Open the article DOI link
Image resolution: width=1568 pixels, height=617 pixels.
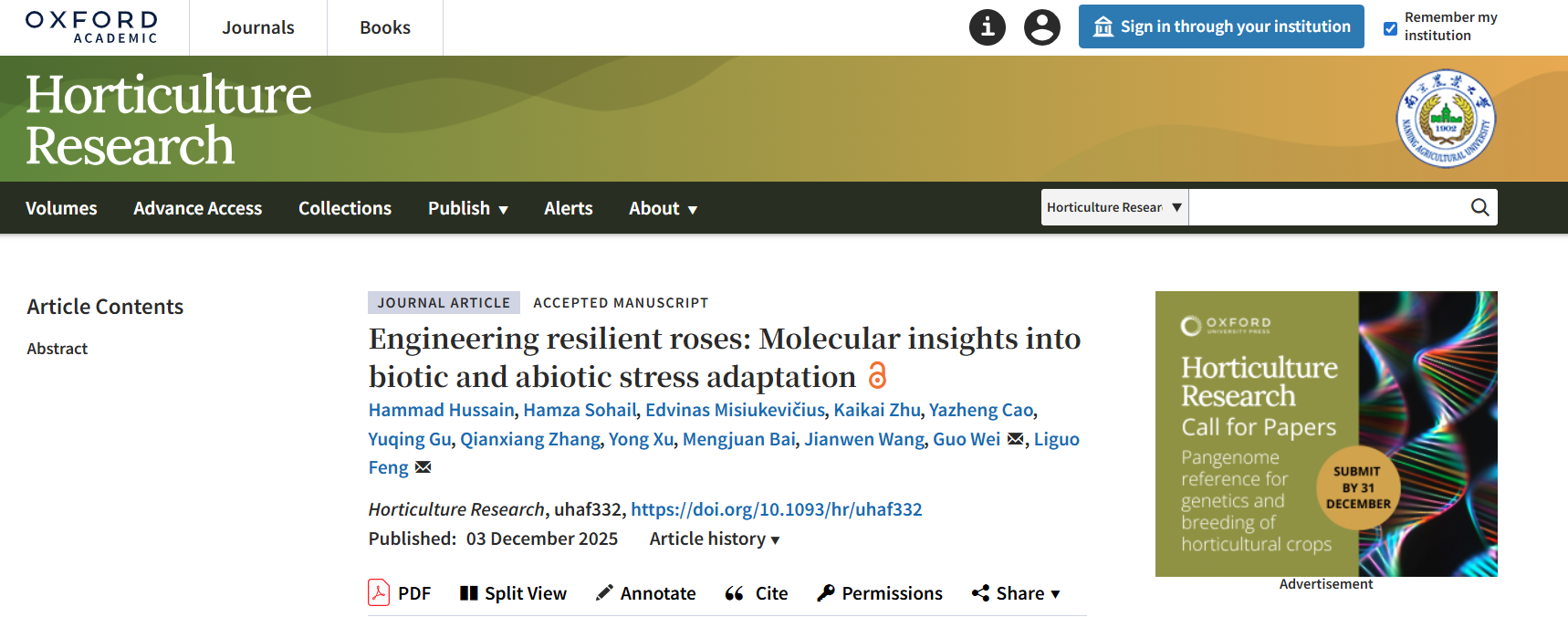point(776,509)
